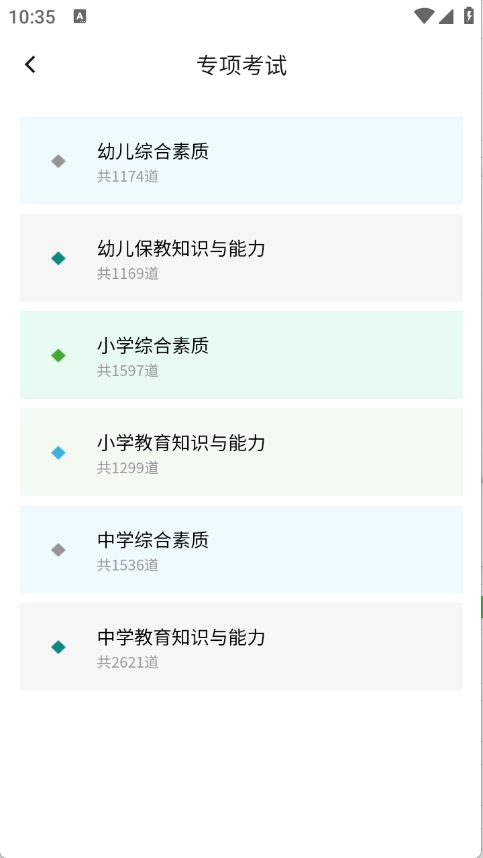Choose the 中学综合素质 exam
The height and width of the screenshot is (858, 483).
point(241,549)
